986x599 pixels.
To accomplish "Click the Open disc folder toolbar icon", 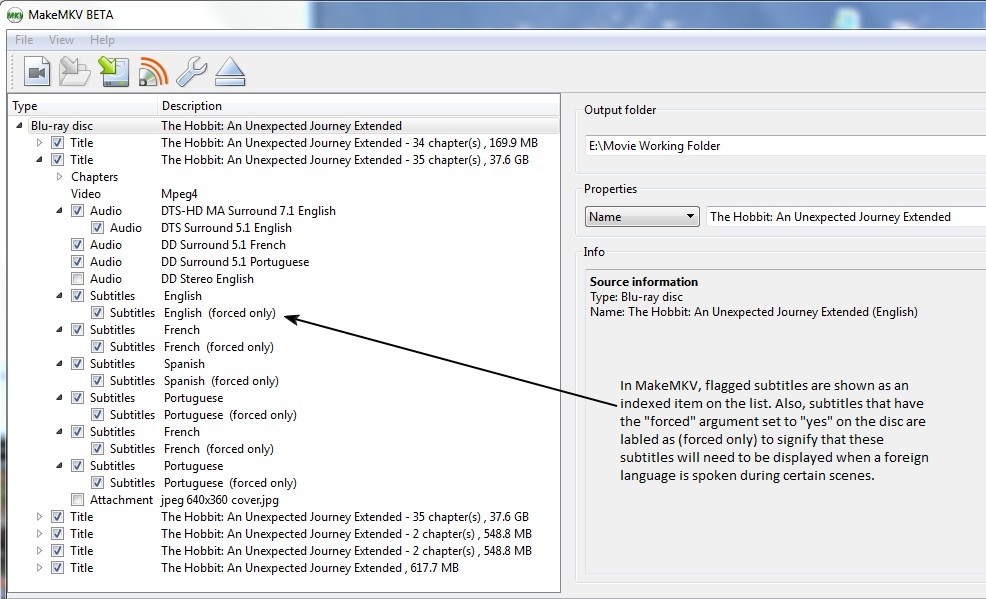I will (74, 72).
